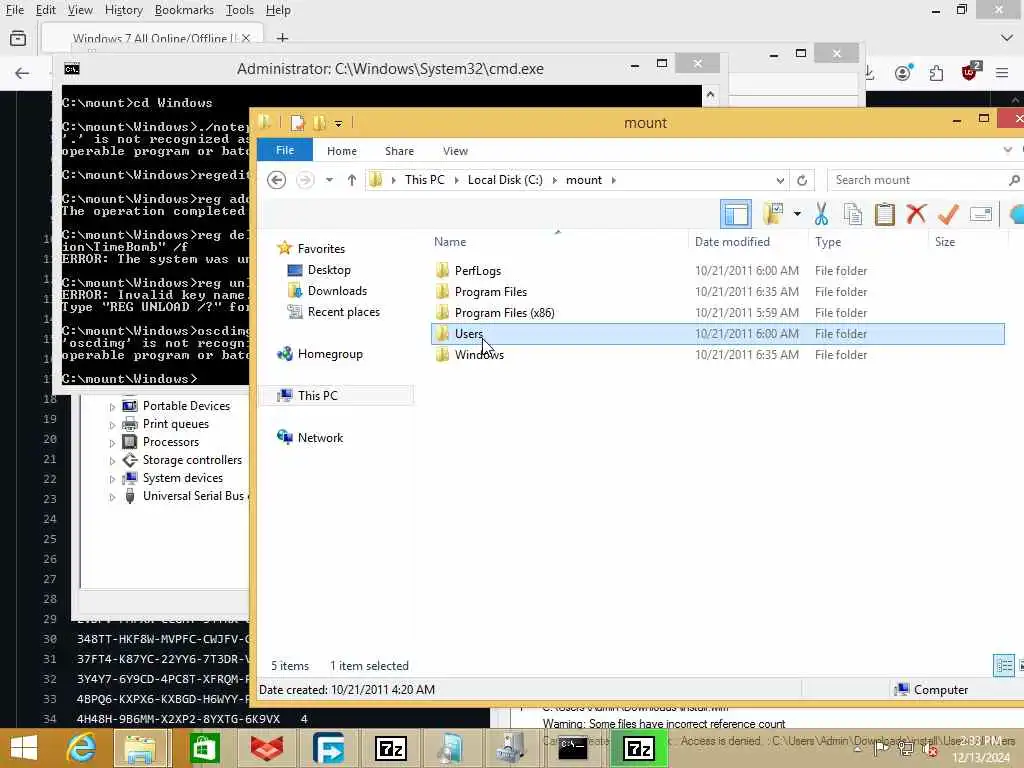Select the Windows folder
This screenshot has width=1024, height=768.
479,355
